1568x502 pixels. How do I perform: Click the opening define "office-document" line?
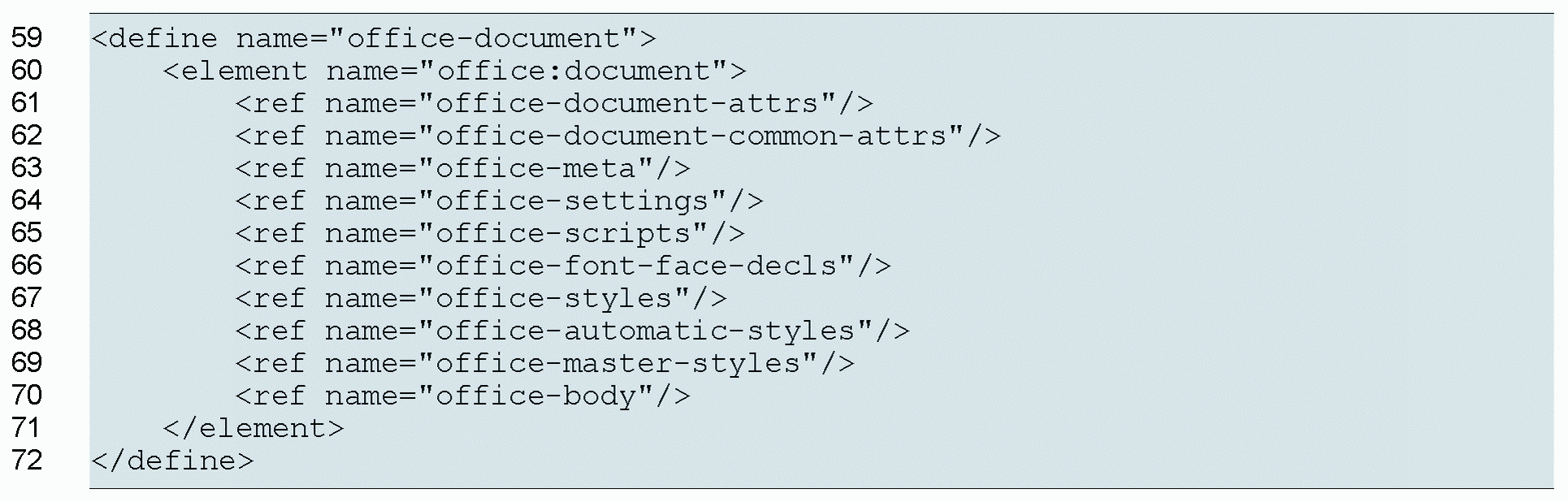click(373, 38)
